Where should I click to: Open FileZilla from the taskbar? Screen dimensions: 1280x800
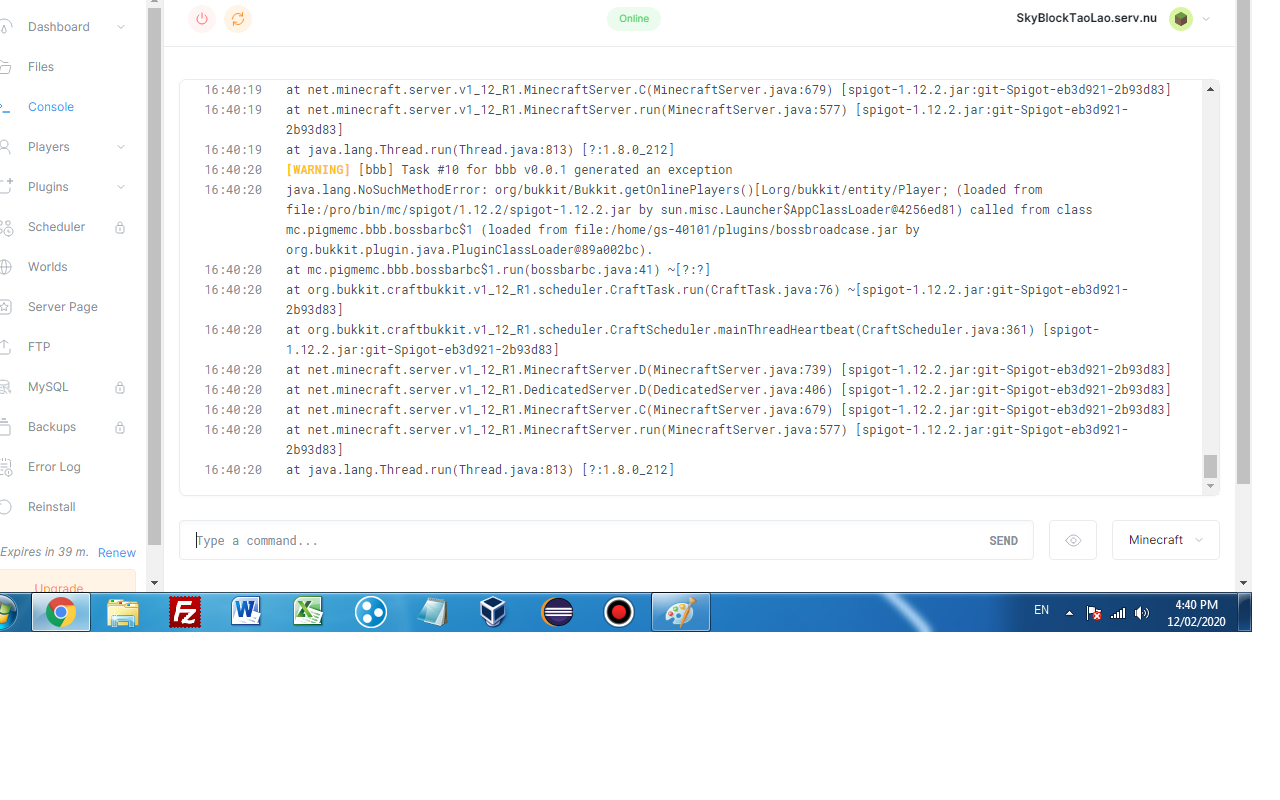[185, 612]
